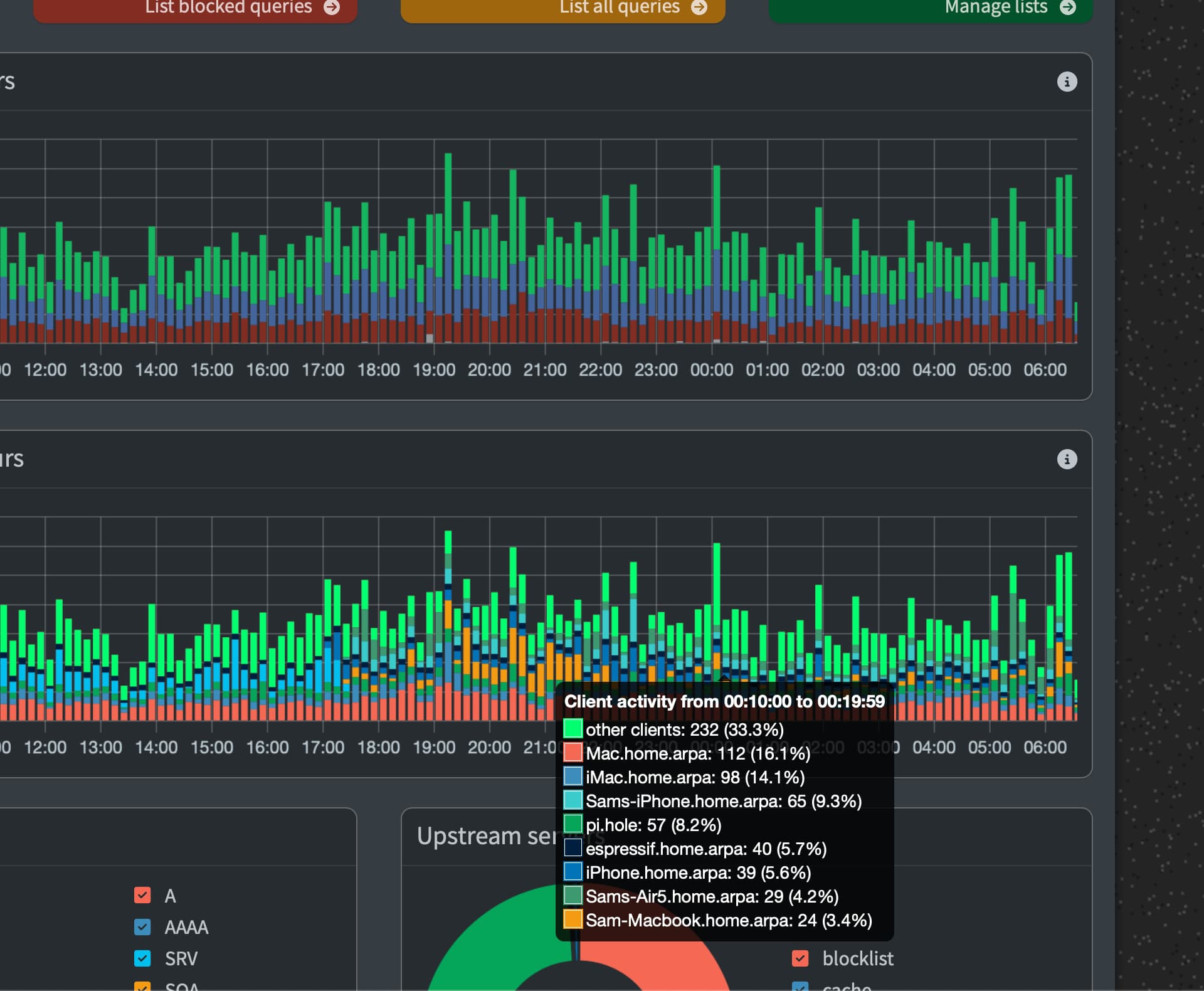Toggle the AAAA query type checkbox
Screen dimensions: 1204x991
[x=142, y=926]
